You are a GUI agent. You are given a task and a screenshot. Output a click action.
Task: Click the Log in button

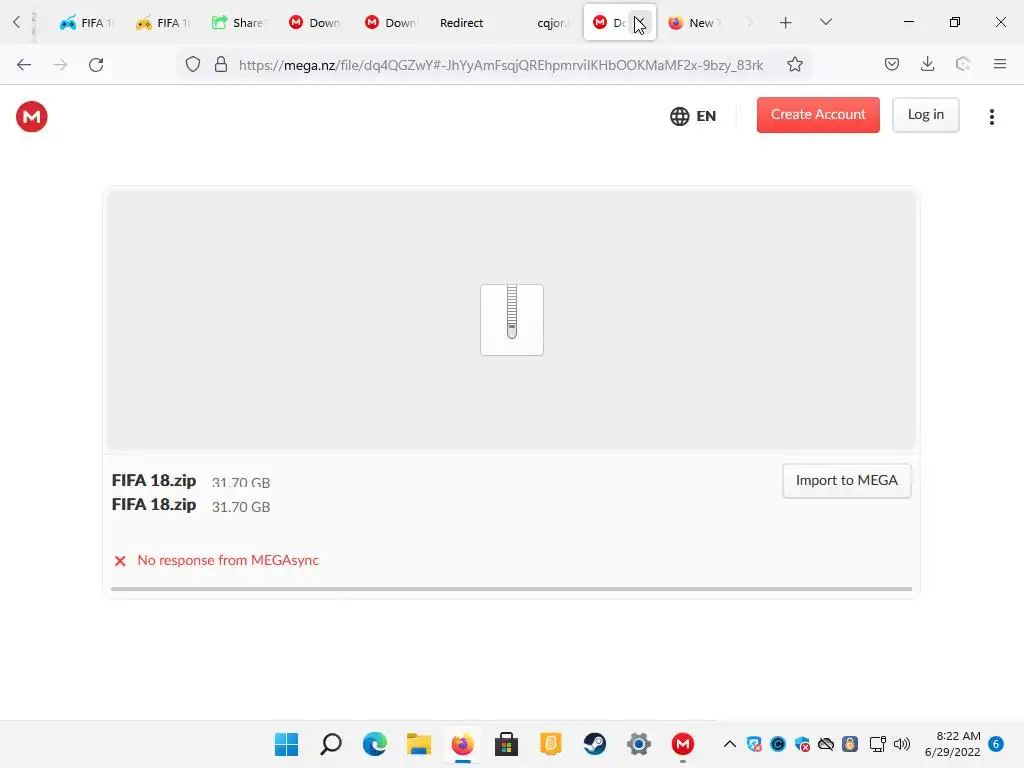[x=925, y=115]
